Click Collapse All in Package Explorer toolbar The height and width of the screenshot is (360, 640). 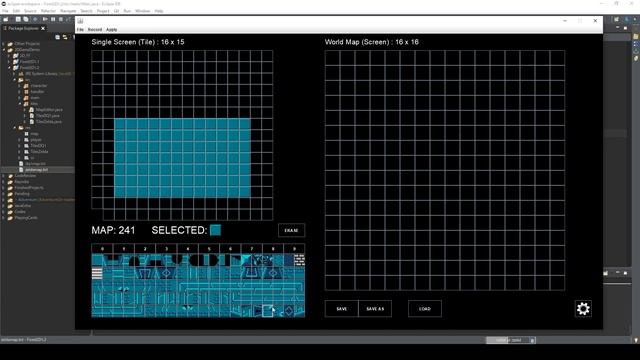pos(58,37)
